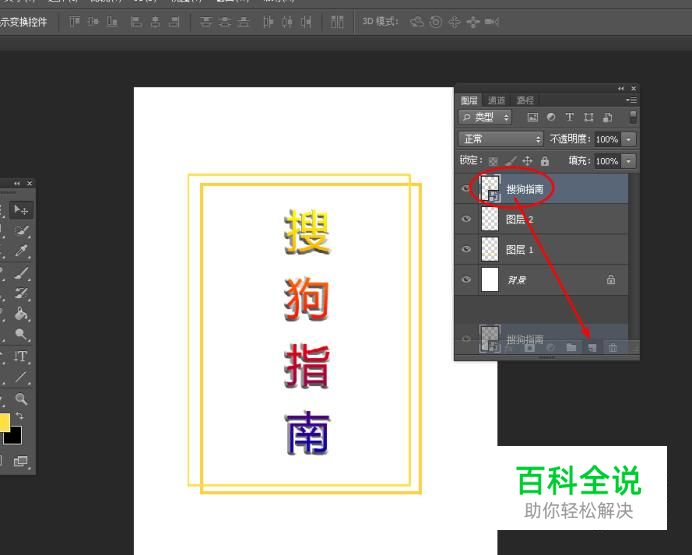Screen dimensions: 692x555
Task: Distribute left edges in options bar
Action: click(268, 22)
